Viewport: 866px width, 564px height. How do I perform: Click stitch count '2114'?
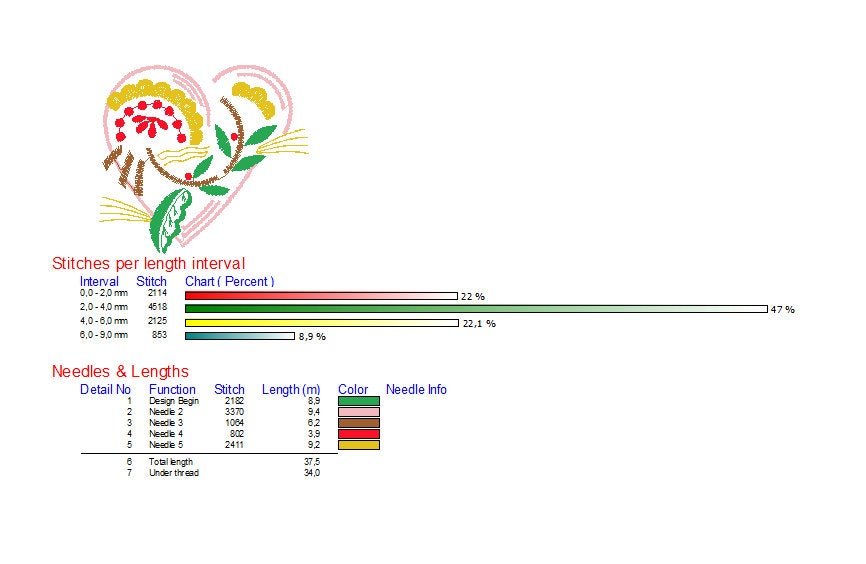157,293
